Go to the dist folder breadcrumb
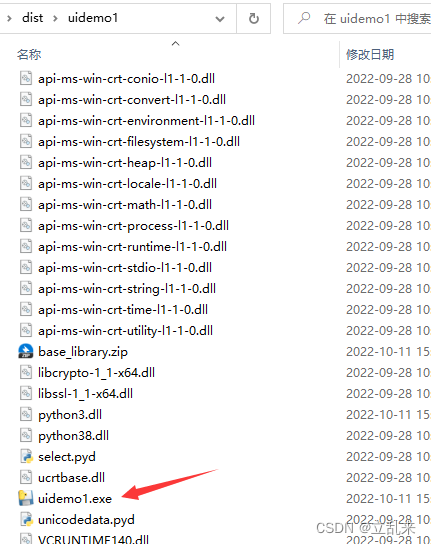 [32, 18]
